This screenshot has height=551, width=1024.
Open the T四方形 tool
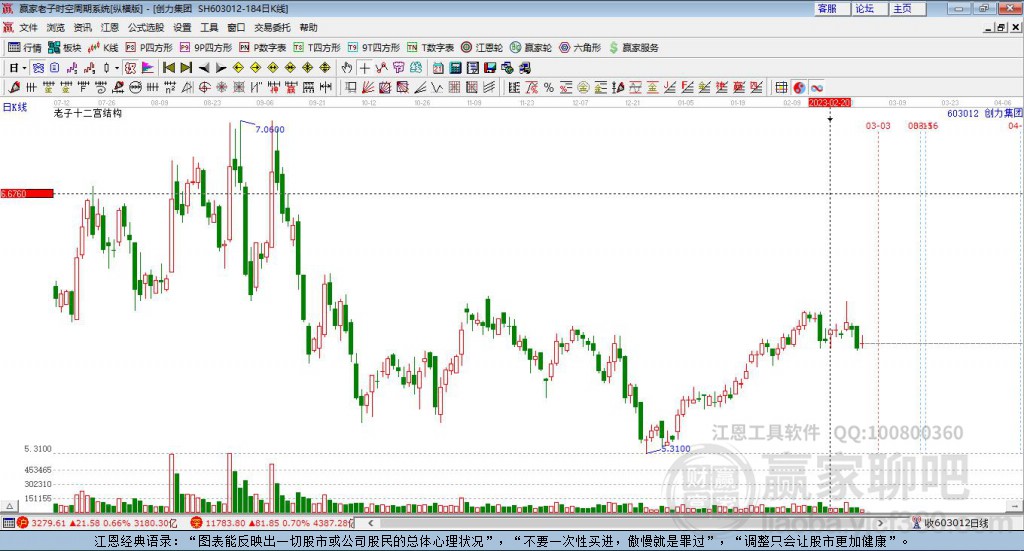[317, 48]
